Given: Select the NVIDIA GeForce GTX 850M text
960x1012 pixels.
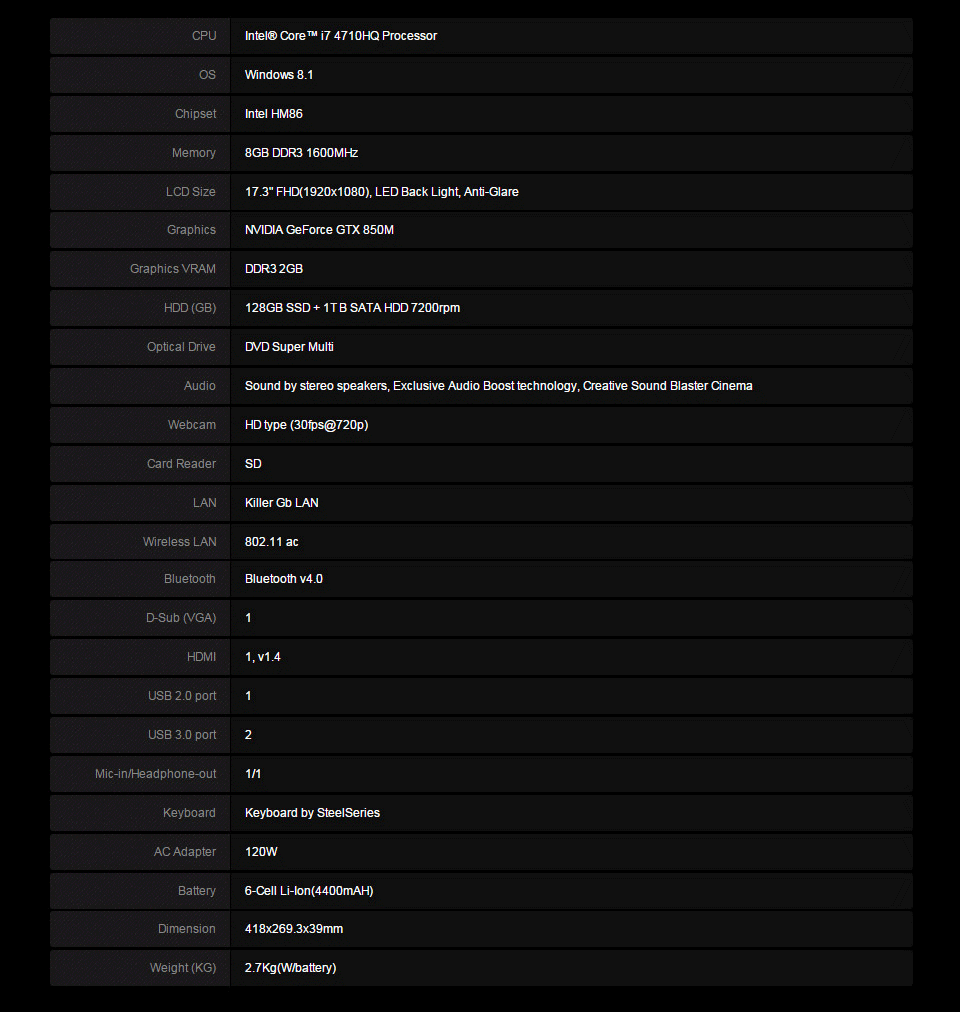Looking at the screenshot, I should pos(319,230).
